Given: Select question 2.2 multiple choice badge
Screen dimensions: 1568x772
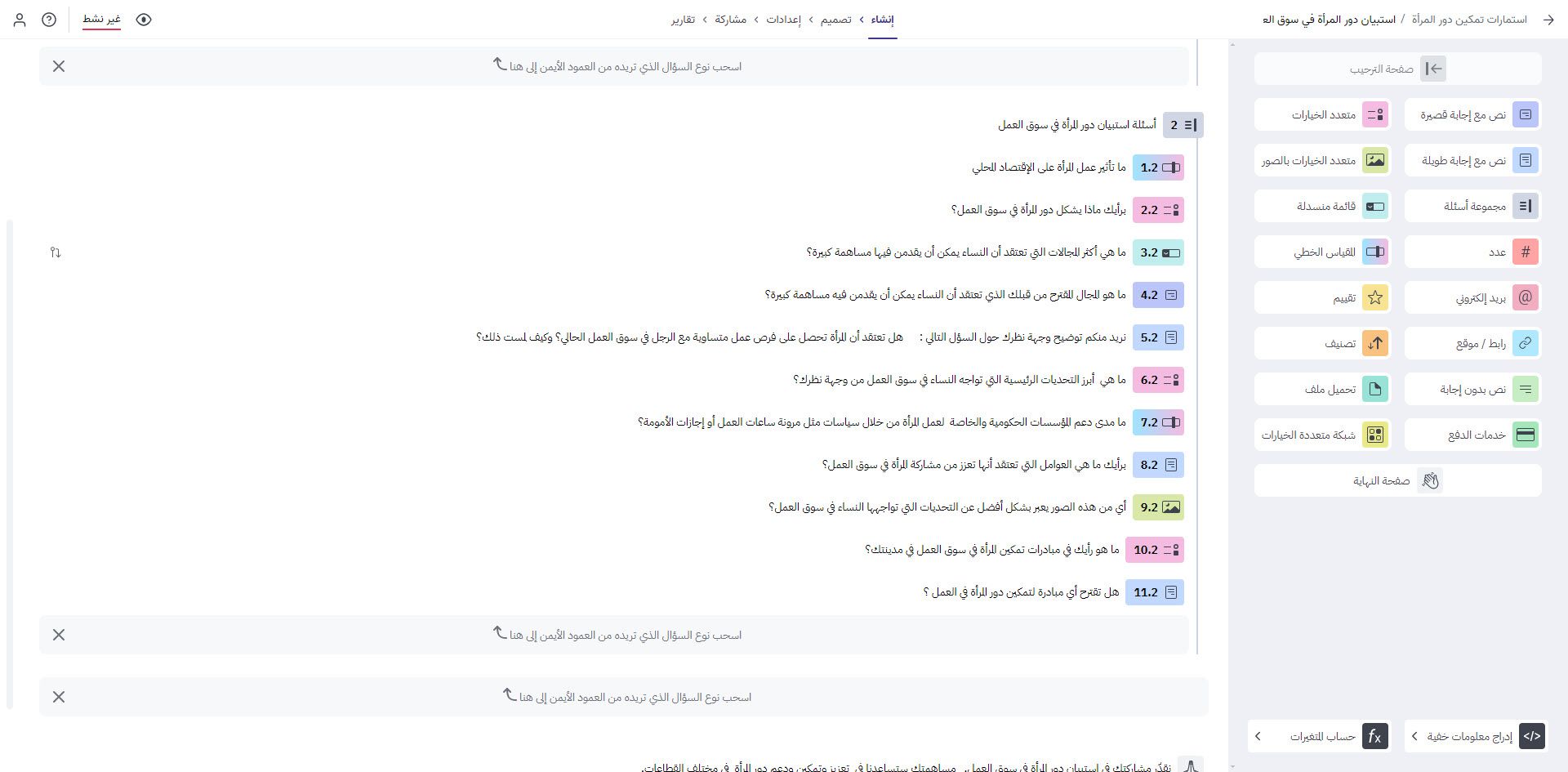Looking at the screenshot, I should click(1158, 210).
